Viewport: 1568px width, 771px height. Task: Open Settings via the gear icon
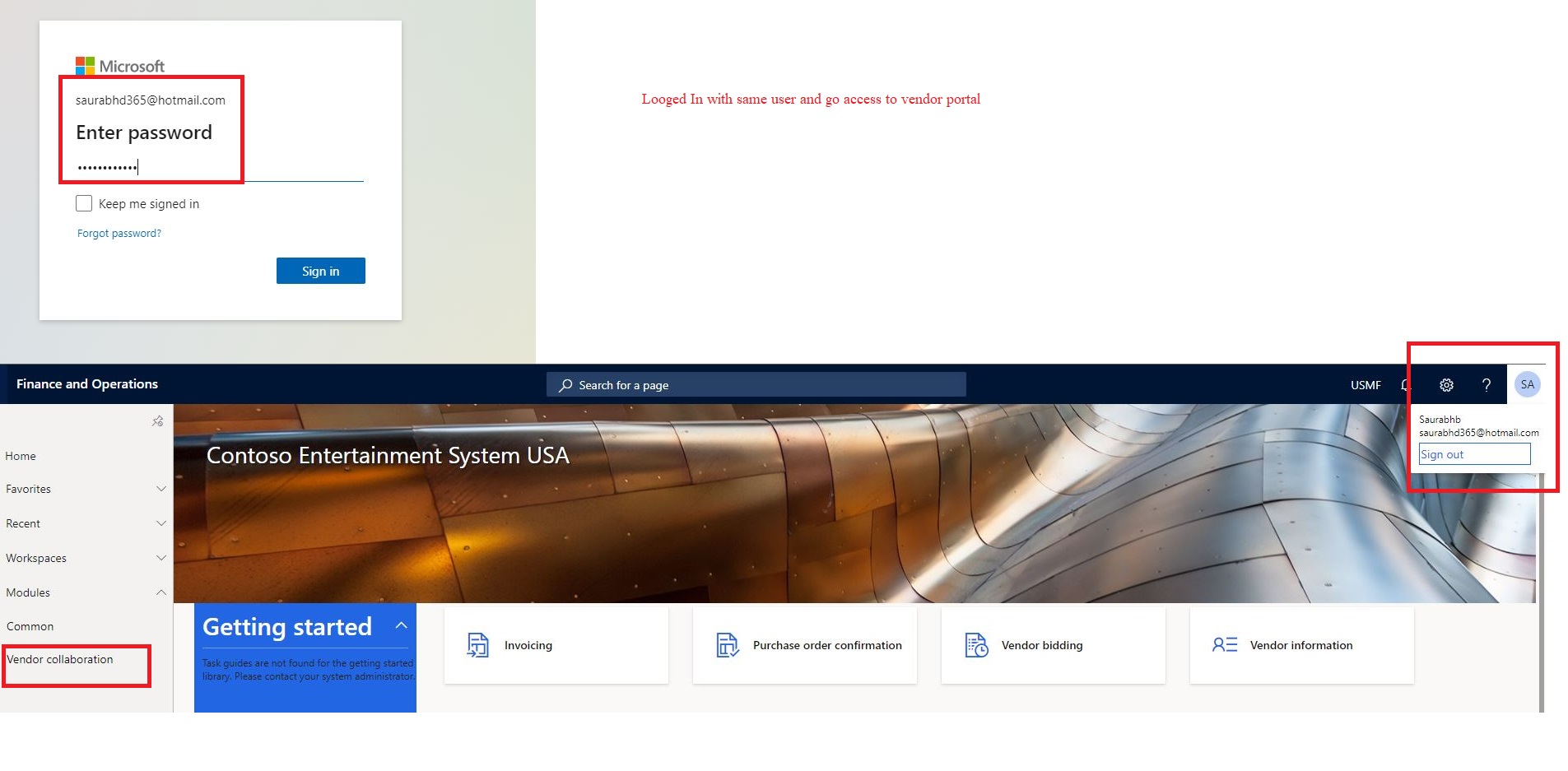pyautogui.click(x=1446, y=384)
